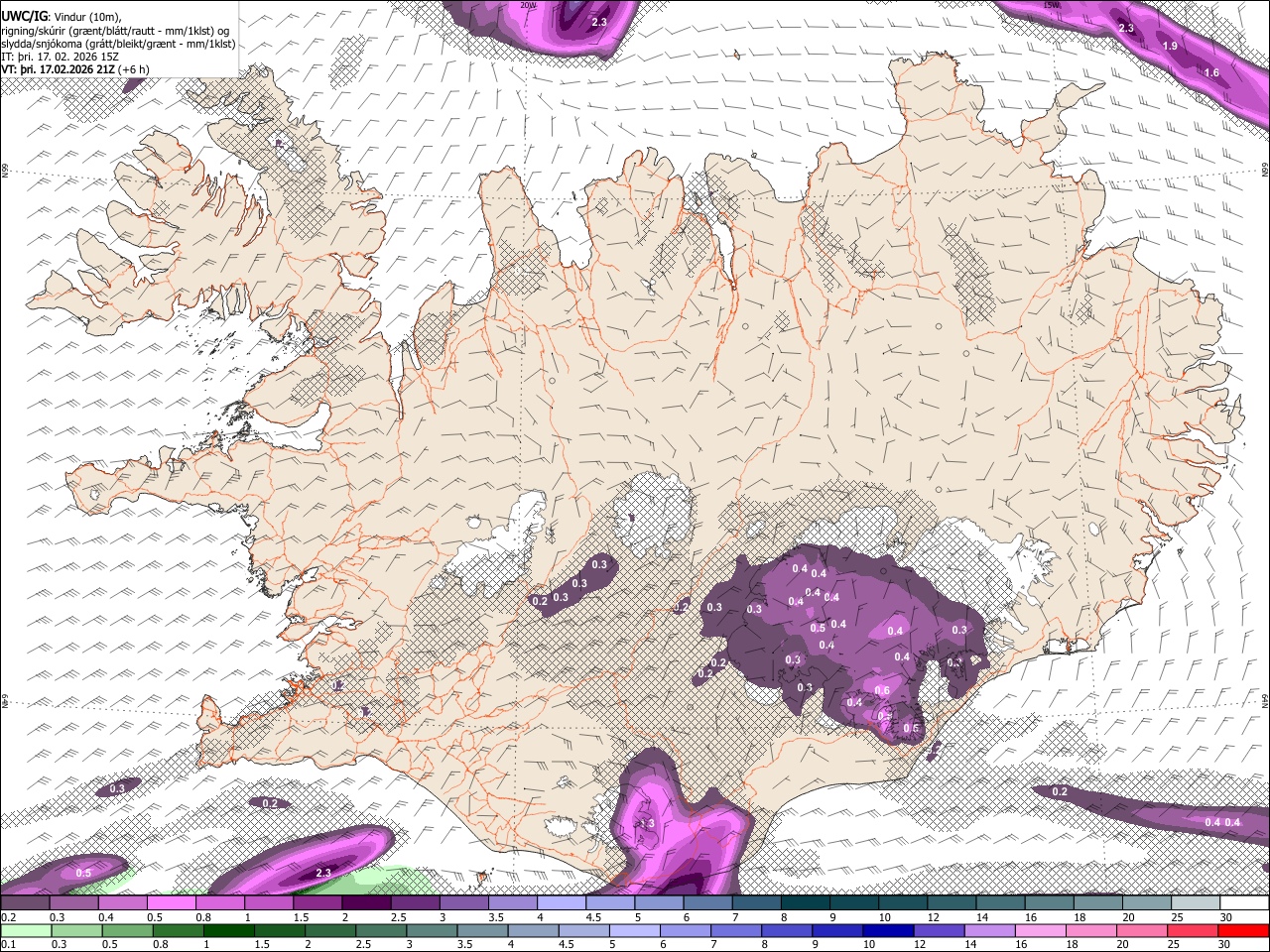
Task: Pick the upper-row legend swatch labeled 4
Action: tap(562, 902)
